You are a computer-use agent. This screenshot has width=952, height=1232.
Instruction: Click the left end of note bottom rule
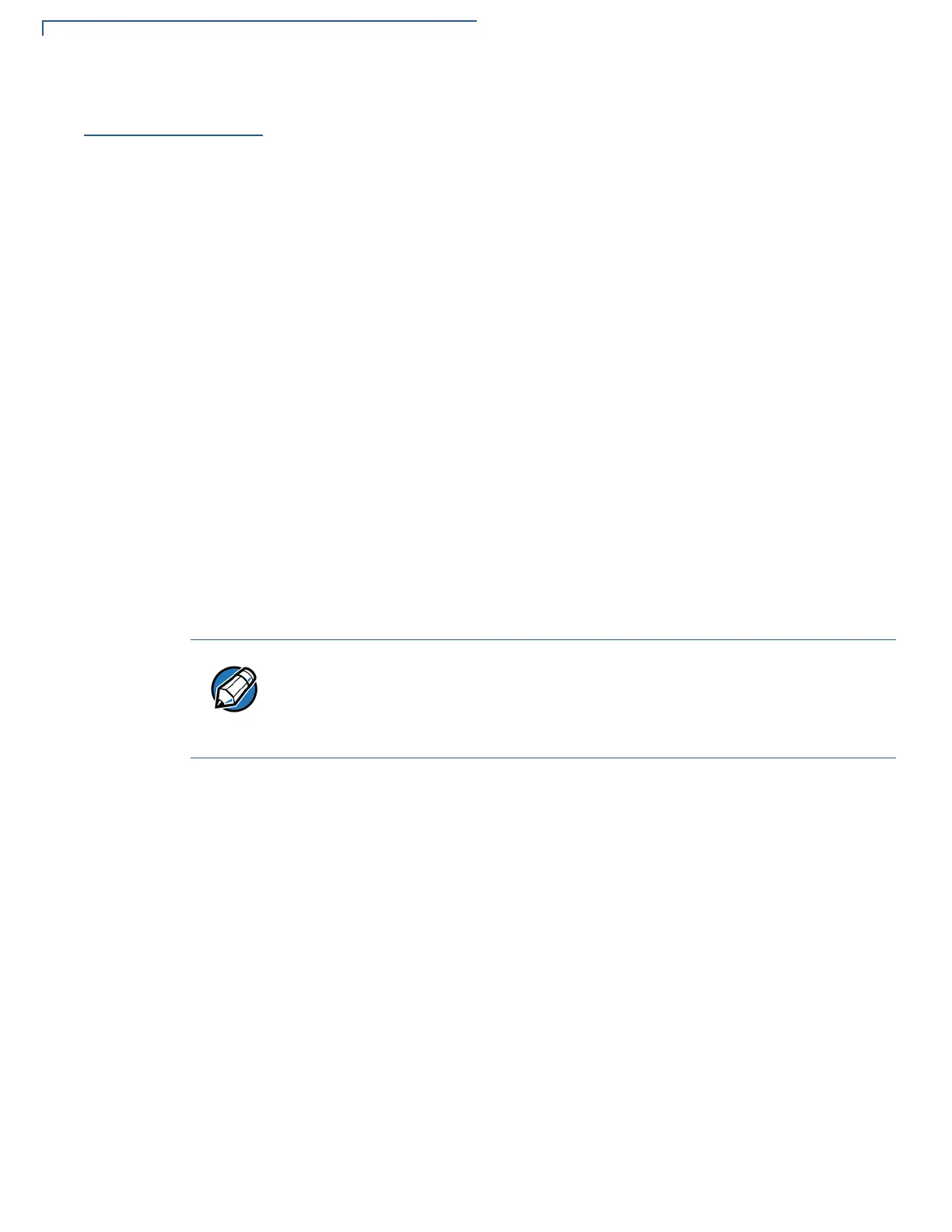pyautogui.click(x=194, y=758)
